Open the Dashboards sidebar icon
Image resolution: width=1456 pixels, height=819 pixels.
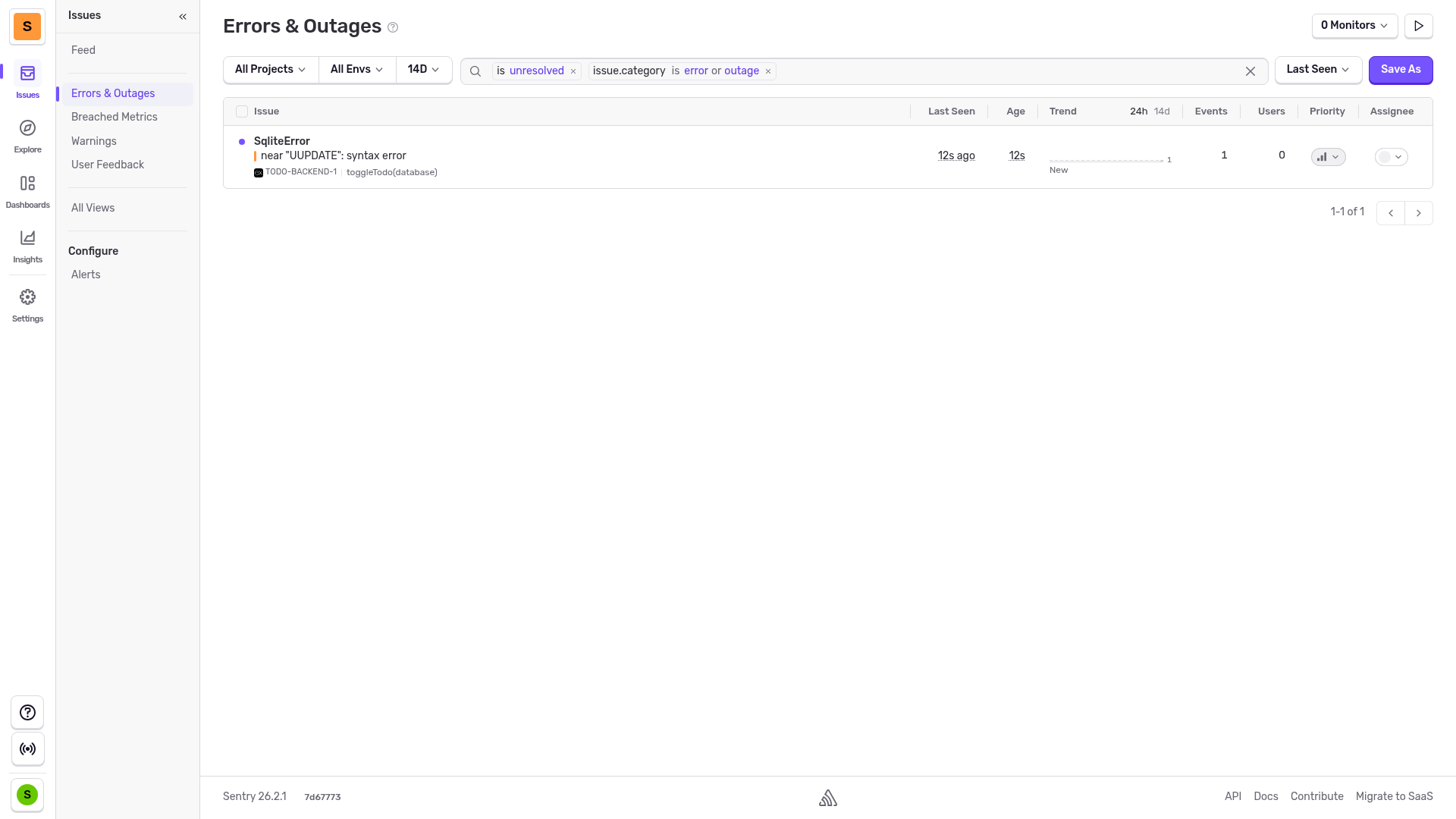point(27,184)
